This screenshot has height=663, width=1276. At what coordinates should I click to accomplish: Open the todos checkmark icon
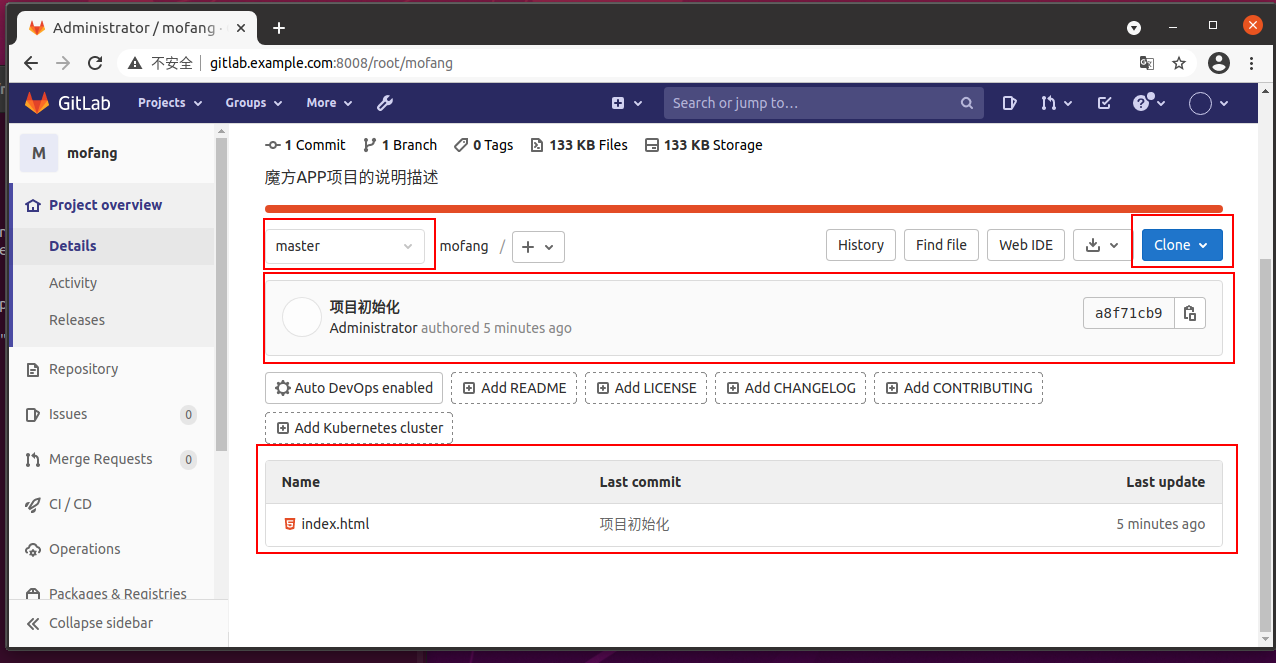tap(1104, 103)
